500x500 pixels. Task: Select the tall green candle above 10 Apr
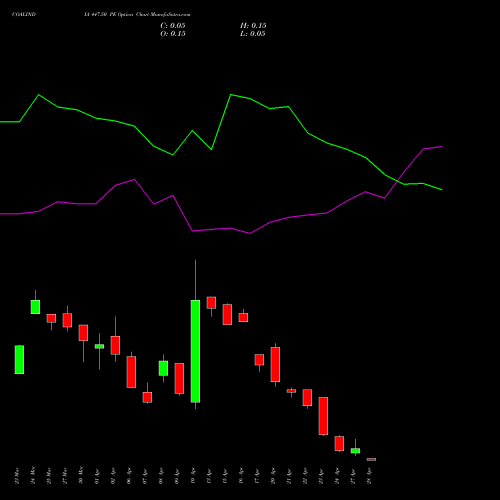pyautogui.click(x=195, y=351)
